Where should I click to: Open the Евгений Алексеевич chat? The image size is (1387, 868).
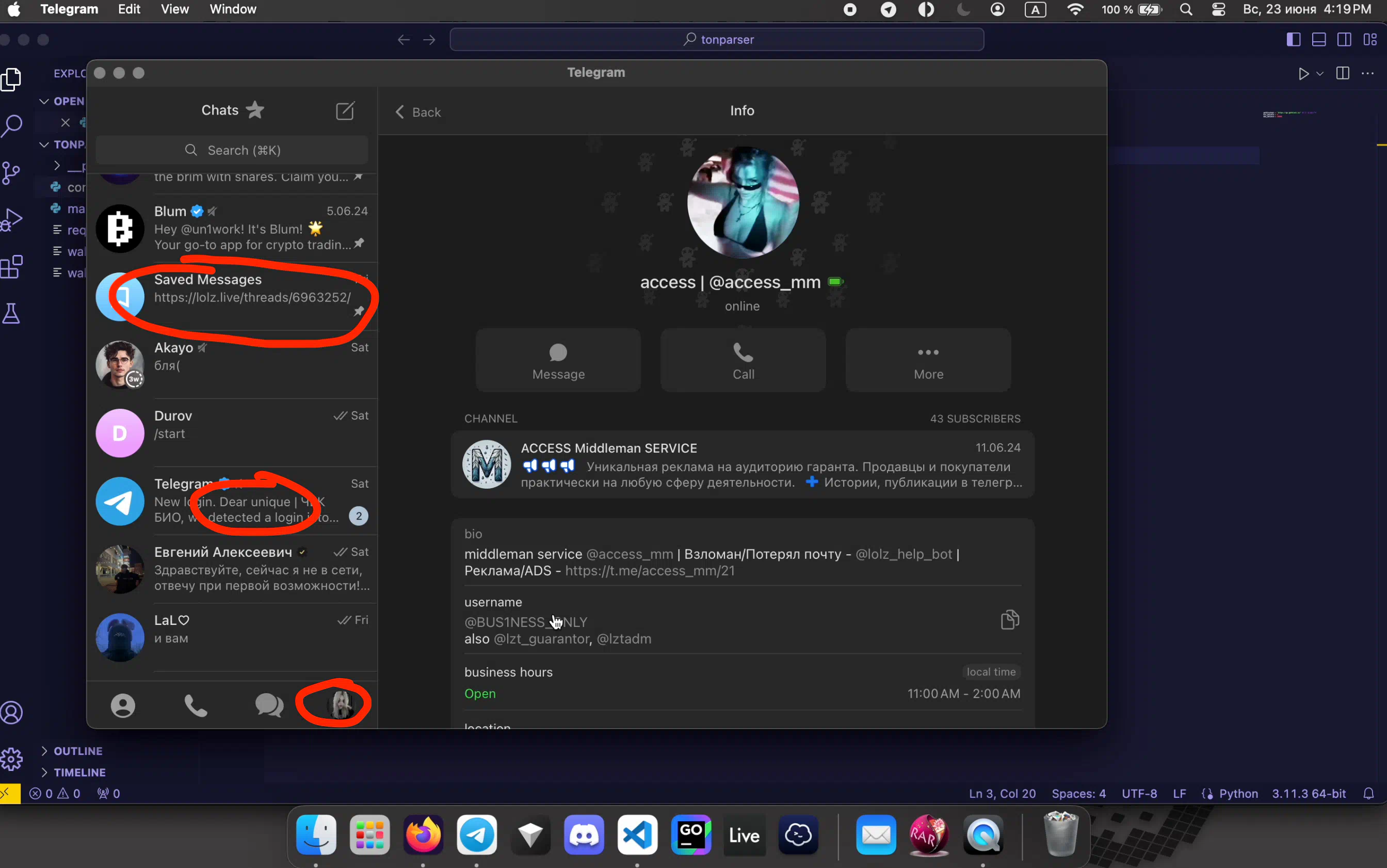(x=232, y=570)
